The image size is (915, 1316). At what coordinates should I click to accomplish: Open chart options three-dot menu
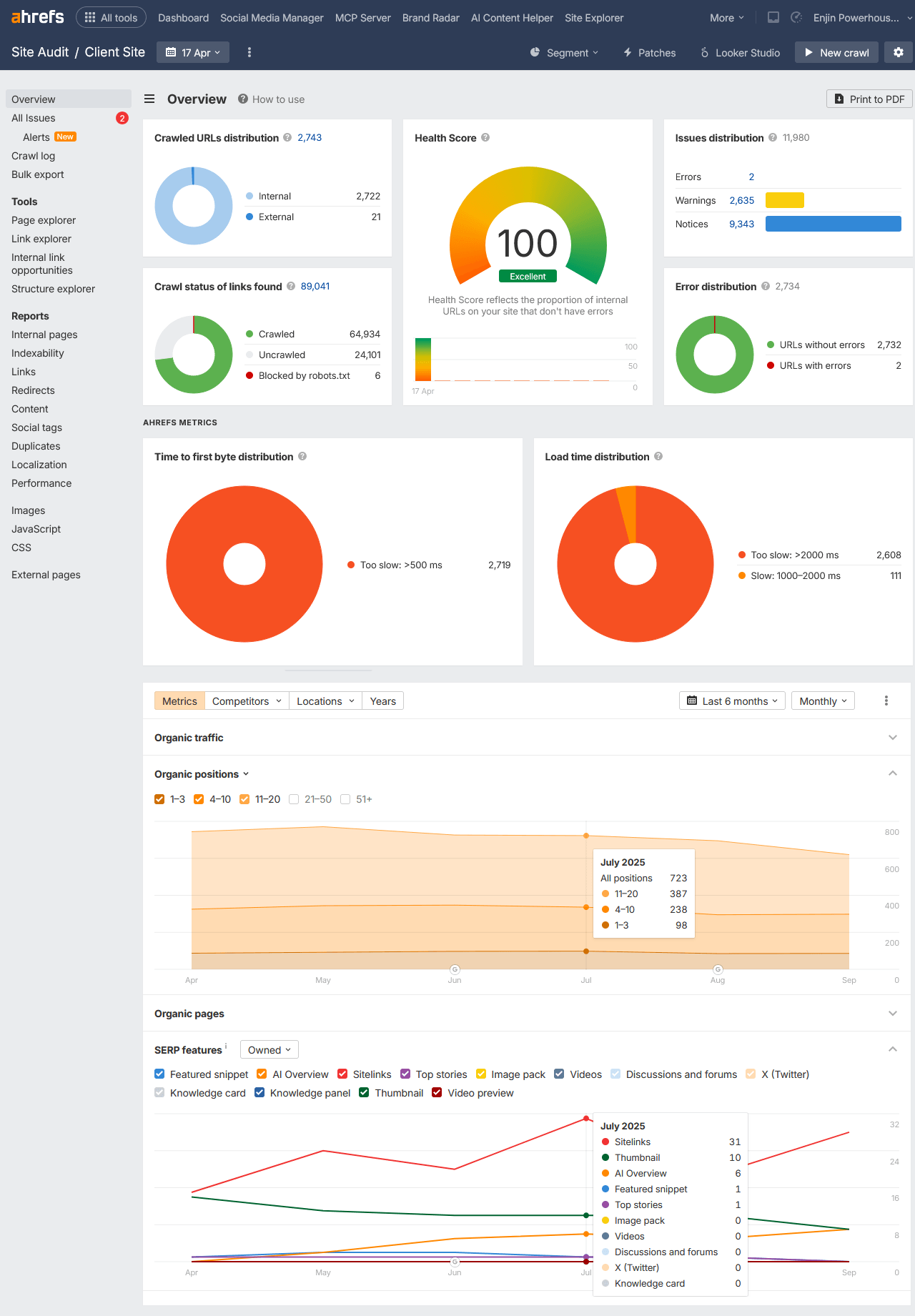click(886, 701)
